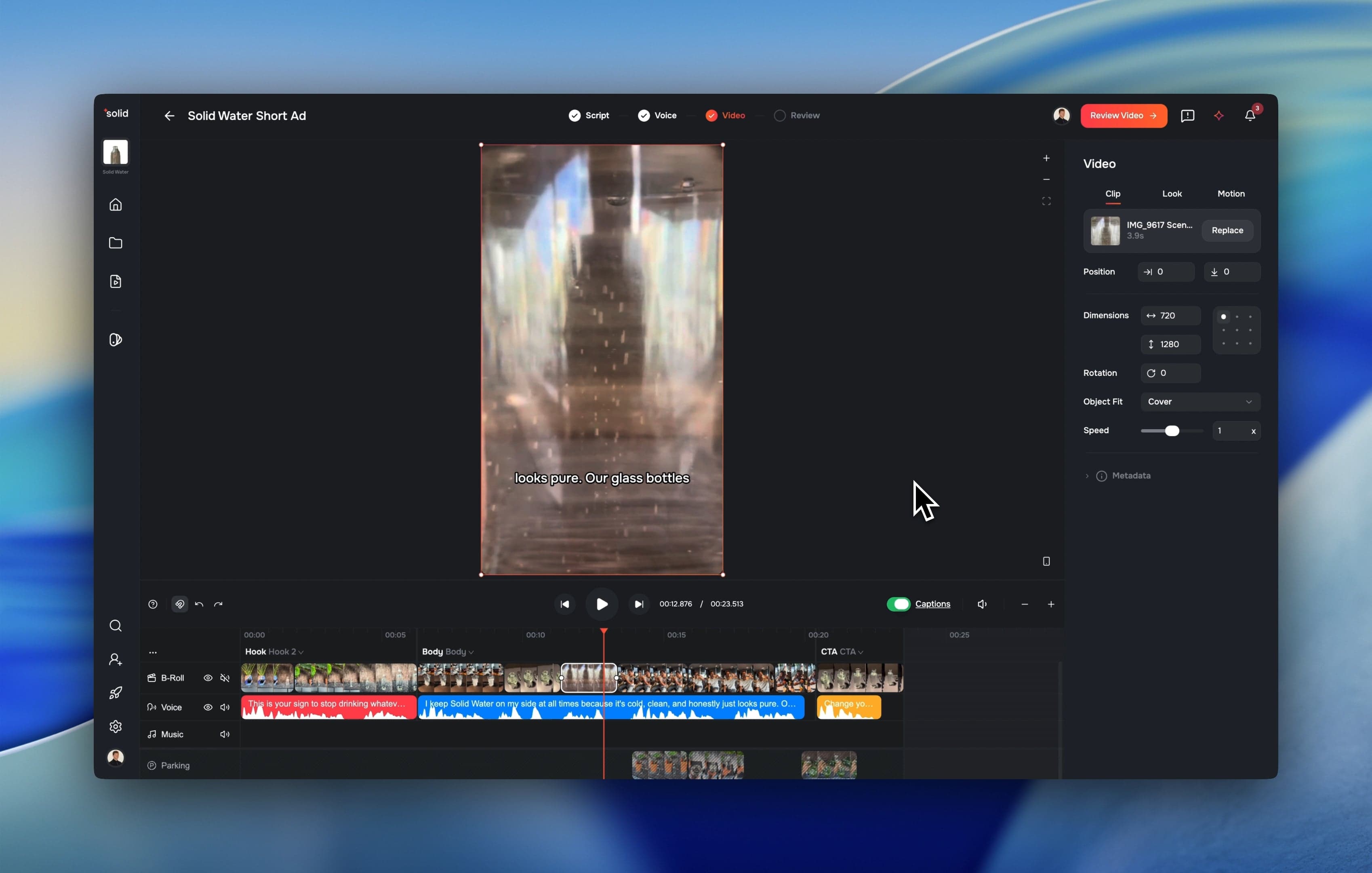The image size is (1372, 873).
Task: Click the Rotation value field
Action: pos(1170,373)
